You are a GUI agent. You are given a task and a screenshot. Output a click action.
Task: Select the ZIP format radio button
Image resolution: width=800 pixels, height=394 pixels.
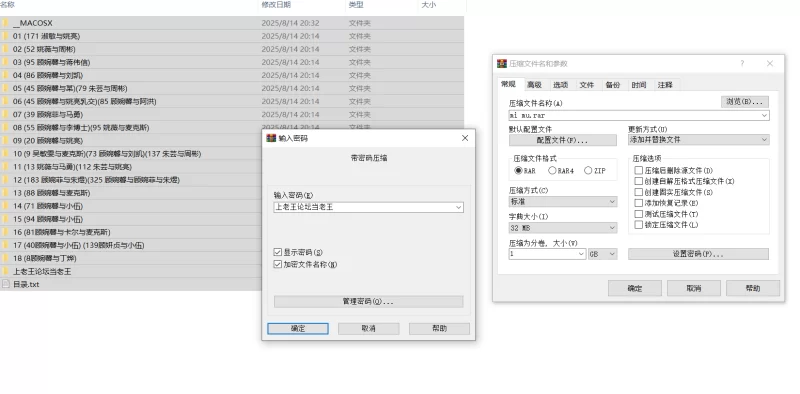[x=588, y=170]
